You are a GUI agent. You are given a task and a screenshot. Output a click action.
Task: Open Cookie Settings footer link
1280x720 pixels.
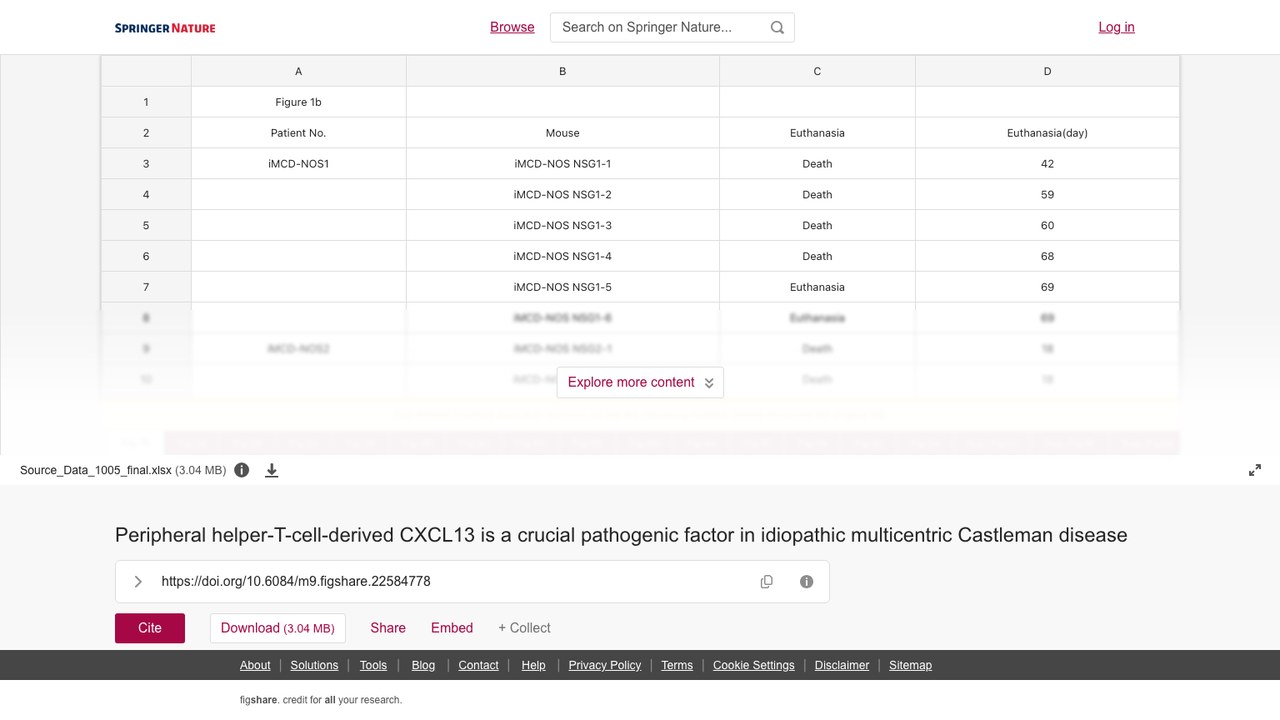click(x=754, y=665)
